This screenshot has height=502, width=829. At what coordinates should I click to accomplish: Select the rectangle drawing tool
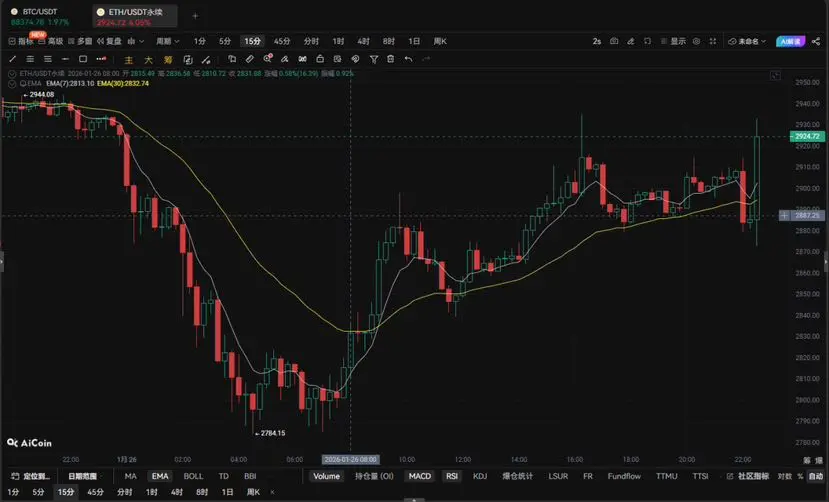83,59
